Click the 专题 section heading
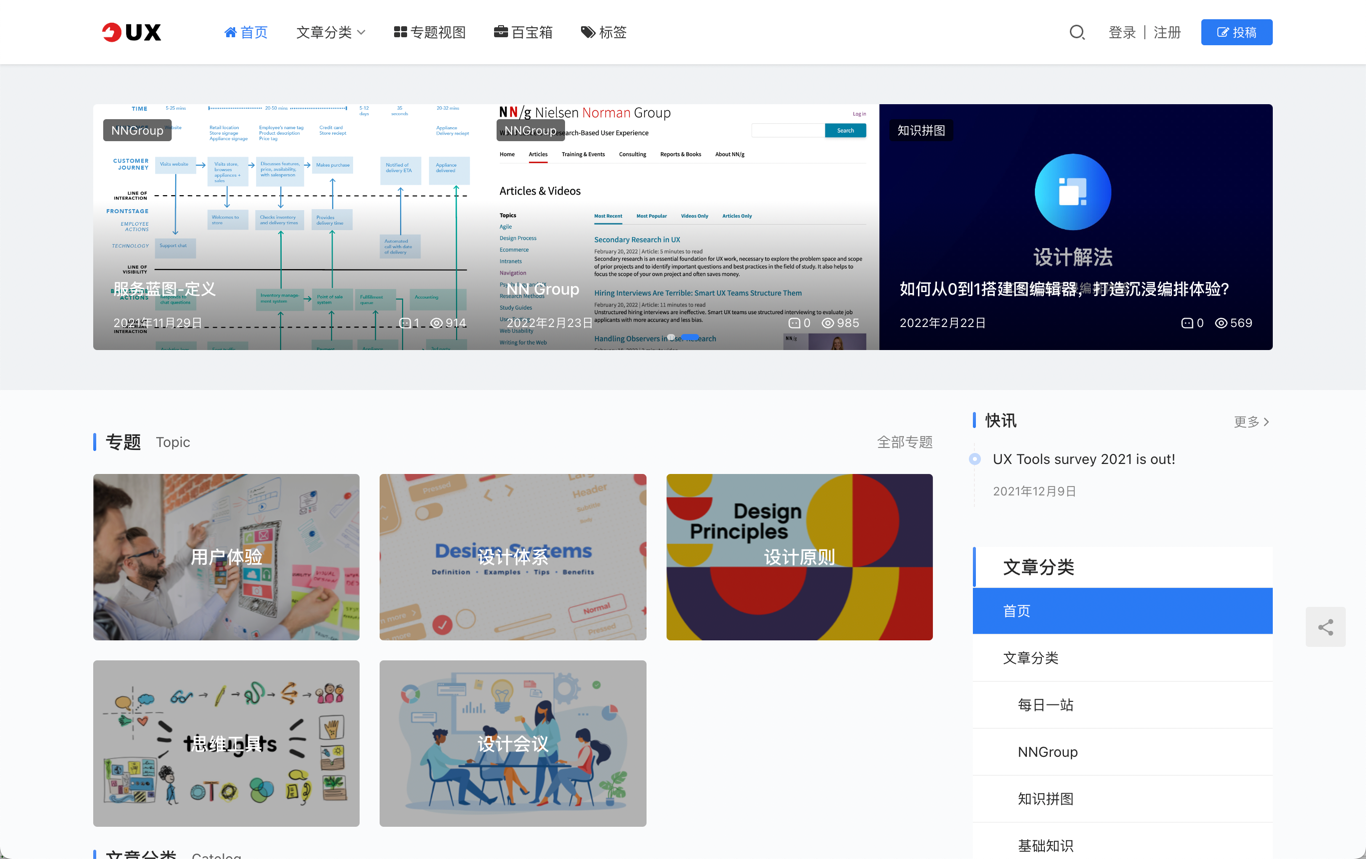 click(123, 442)
